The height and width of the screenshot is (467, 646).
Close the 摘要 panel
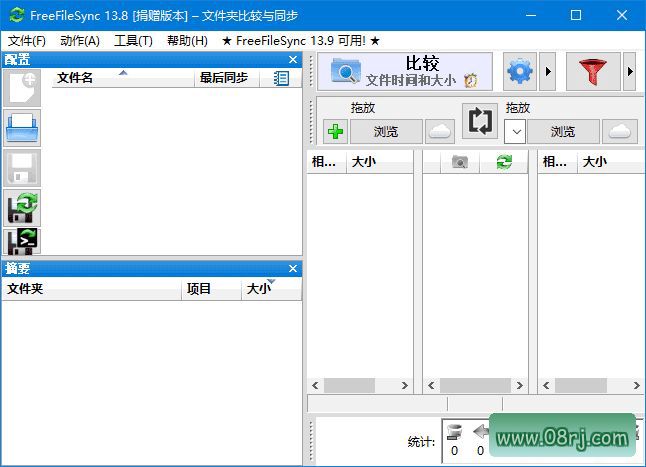tap(293, 269)
